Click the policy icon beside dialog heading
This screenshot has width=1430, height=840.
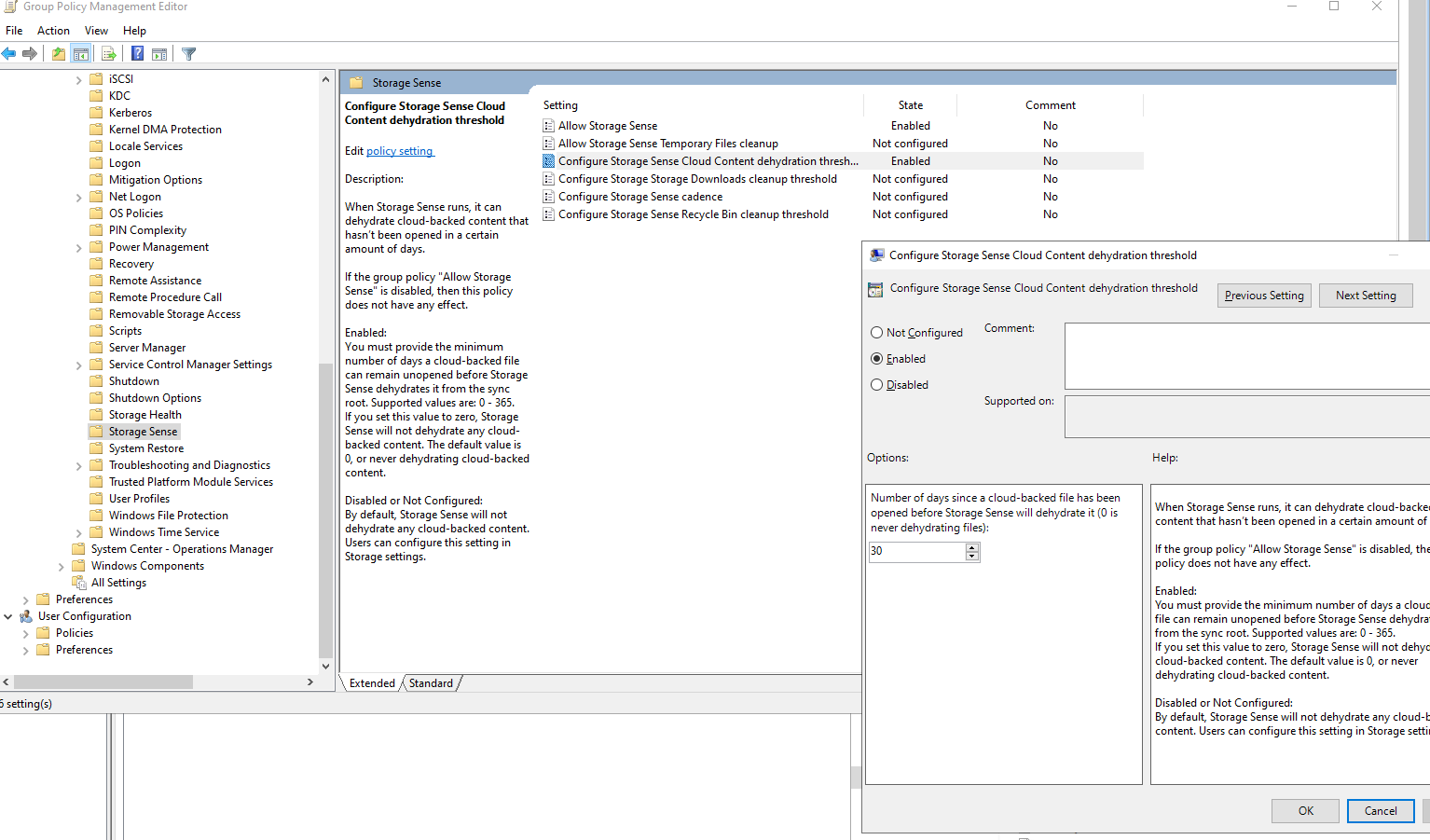coord(875,289)
